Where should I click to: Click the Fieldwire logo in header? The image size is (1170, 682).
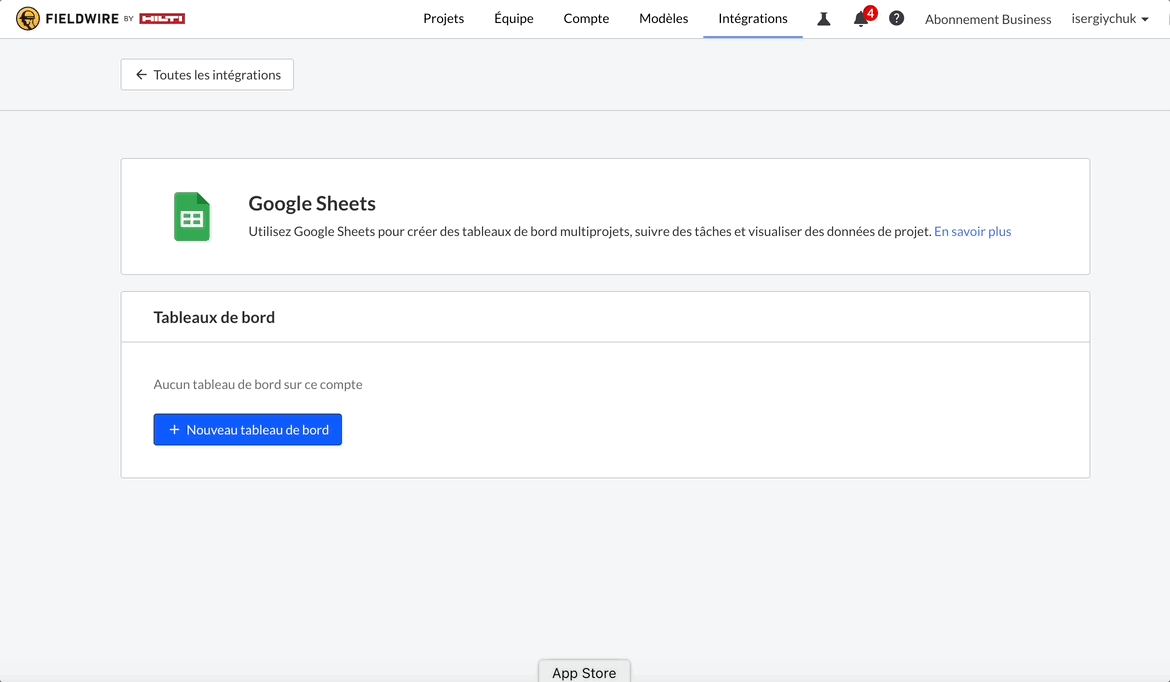coord(67,19)
